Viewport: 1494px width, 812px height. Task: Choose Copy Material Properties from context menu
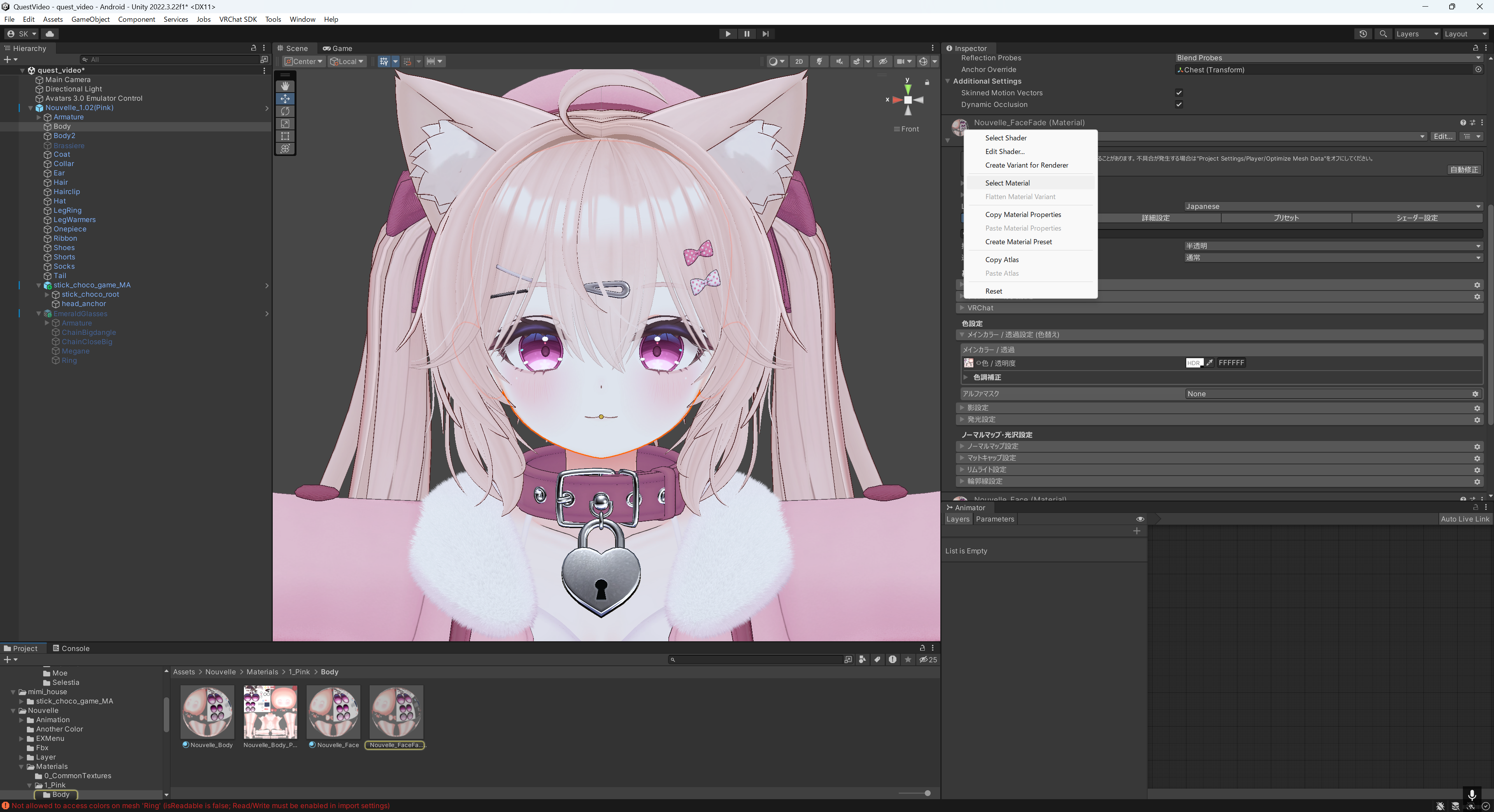pyautogui.click(x=1022, y=214)
